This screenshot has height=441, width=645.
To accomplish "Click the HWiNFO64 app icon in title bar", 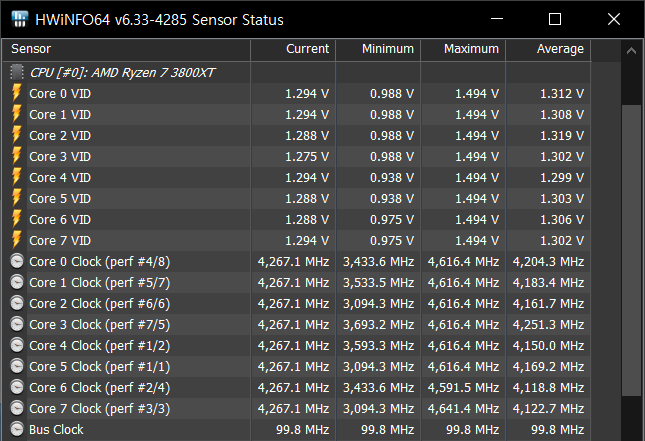I will 19,19.
